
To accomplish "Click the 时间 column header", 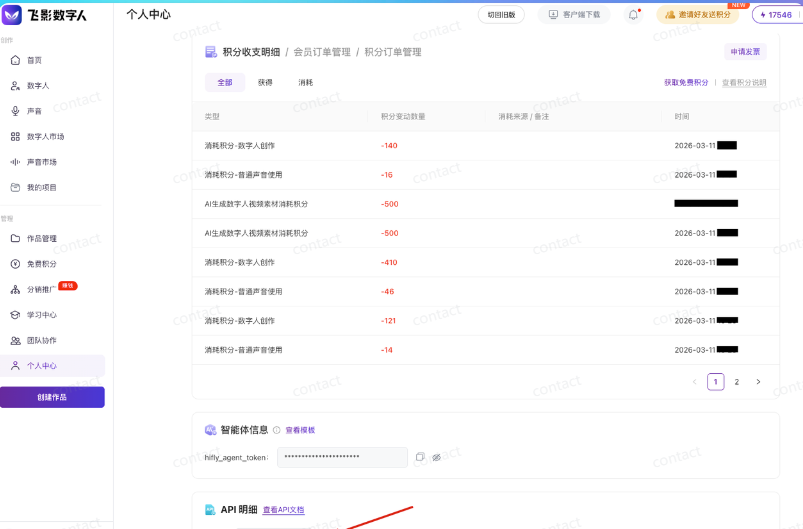I will coord(682,116).
